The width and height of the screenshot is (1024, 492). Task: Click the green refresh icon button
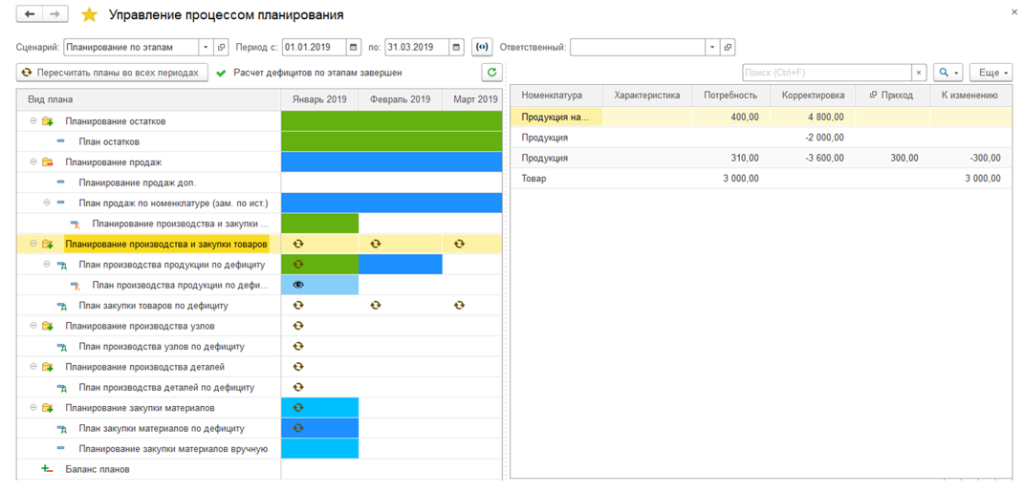(490, 72)
